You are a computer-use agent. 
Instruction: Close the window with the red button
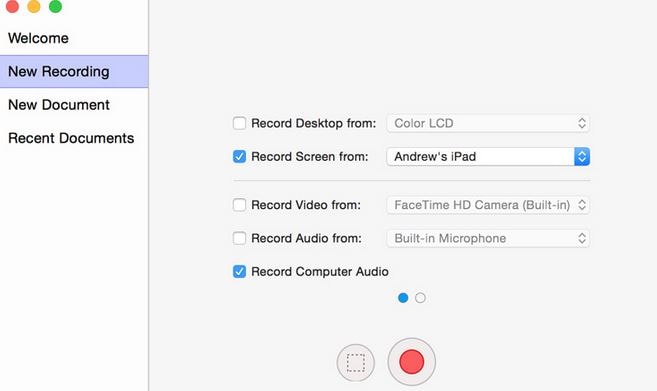click(x=12, y=6)
